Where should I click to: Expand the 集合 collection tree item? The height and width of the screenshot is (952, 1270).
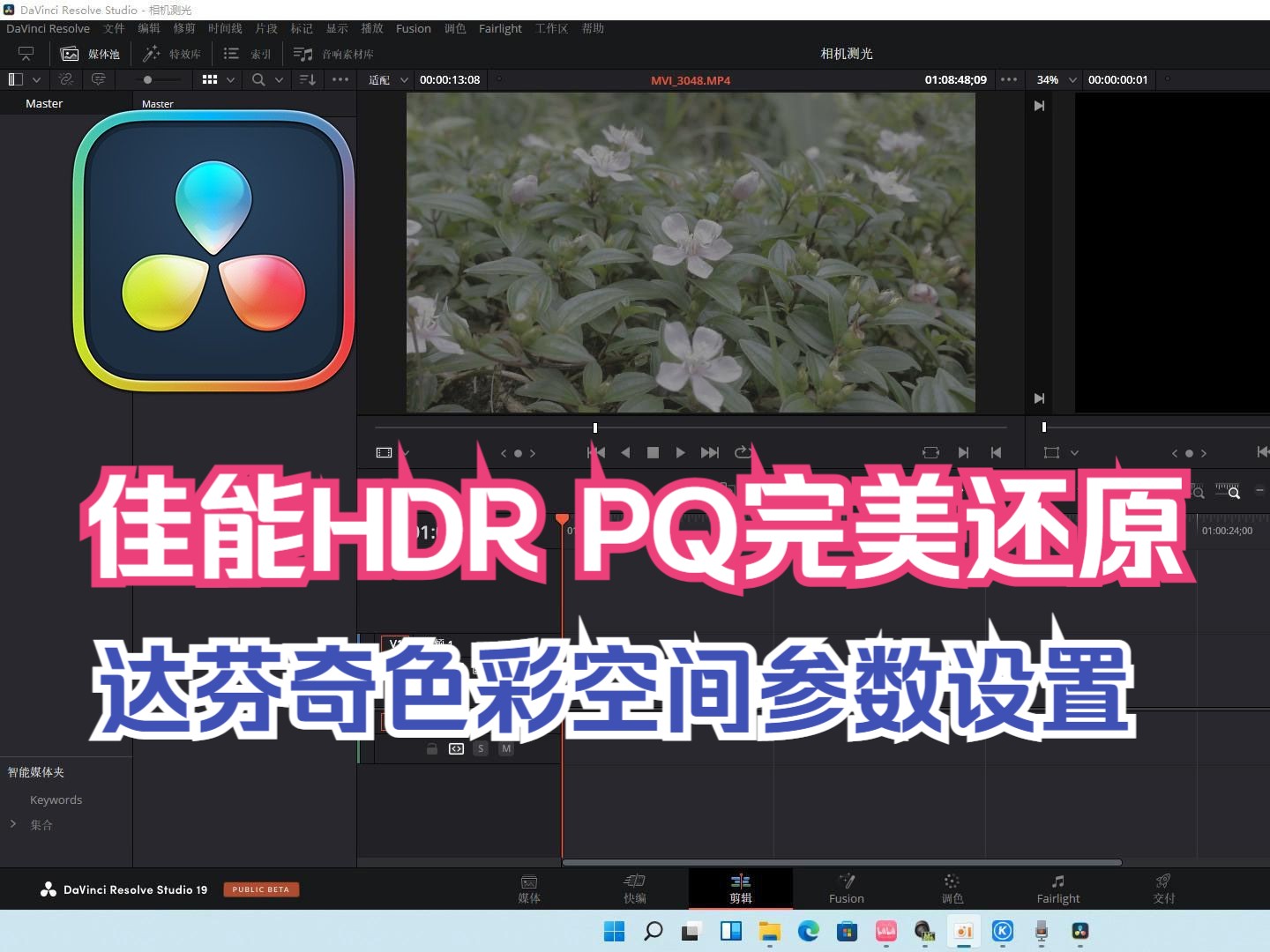(x=13, y=823)
